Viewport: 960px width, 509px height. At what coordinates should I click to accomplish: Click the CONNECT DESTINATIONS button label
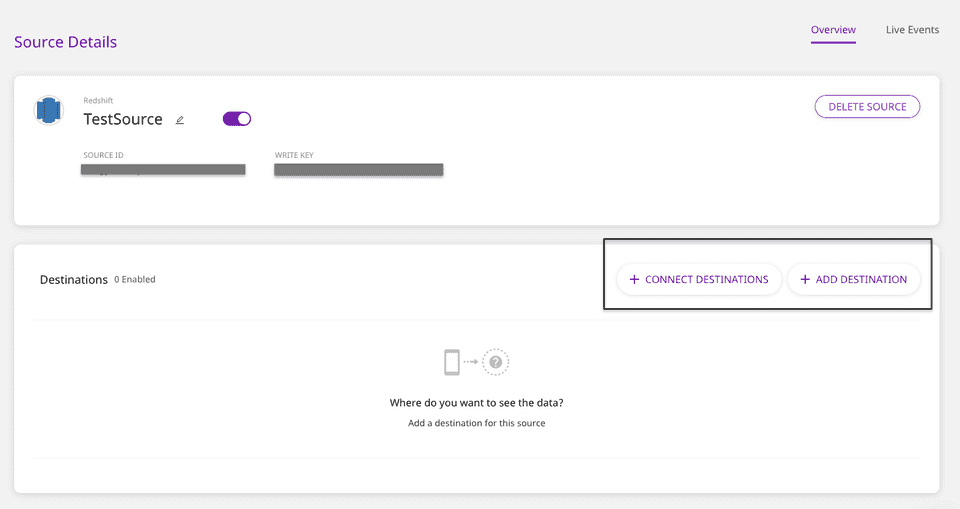pyautogui.click(x=706, y=280)
